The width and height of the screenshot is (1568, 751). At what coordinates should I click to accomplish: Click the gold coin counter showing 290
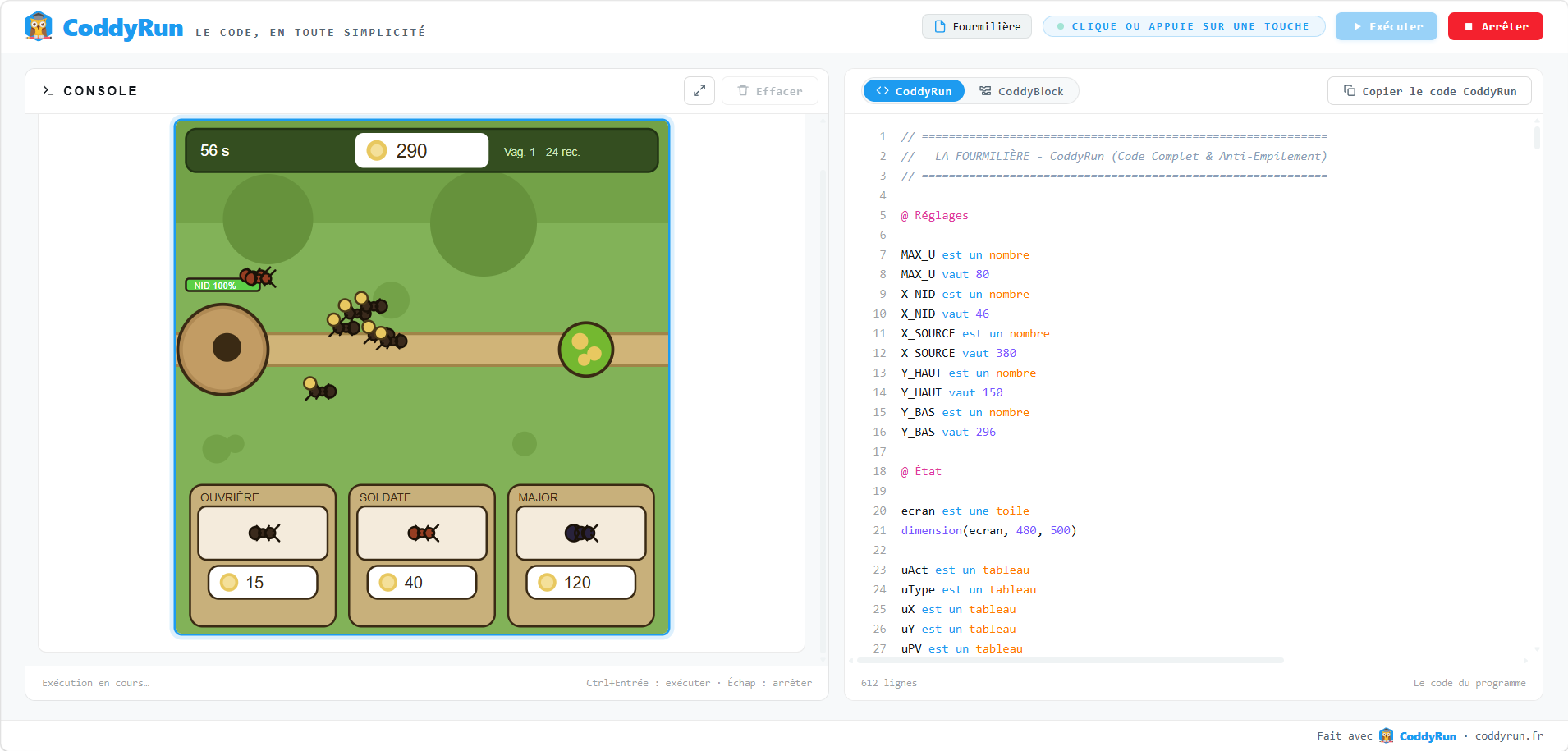coord(422,150)
